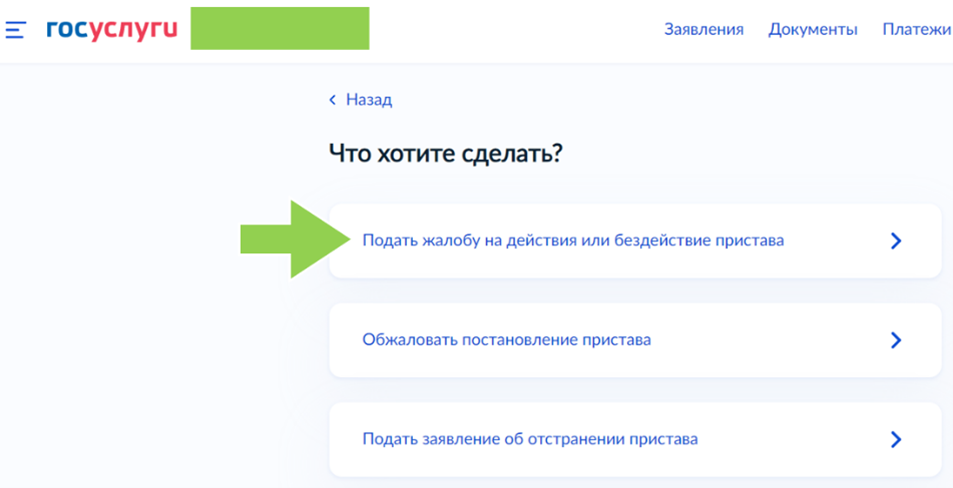Click the back chevron before Назад

(333, 100)
